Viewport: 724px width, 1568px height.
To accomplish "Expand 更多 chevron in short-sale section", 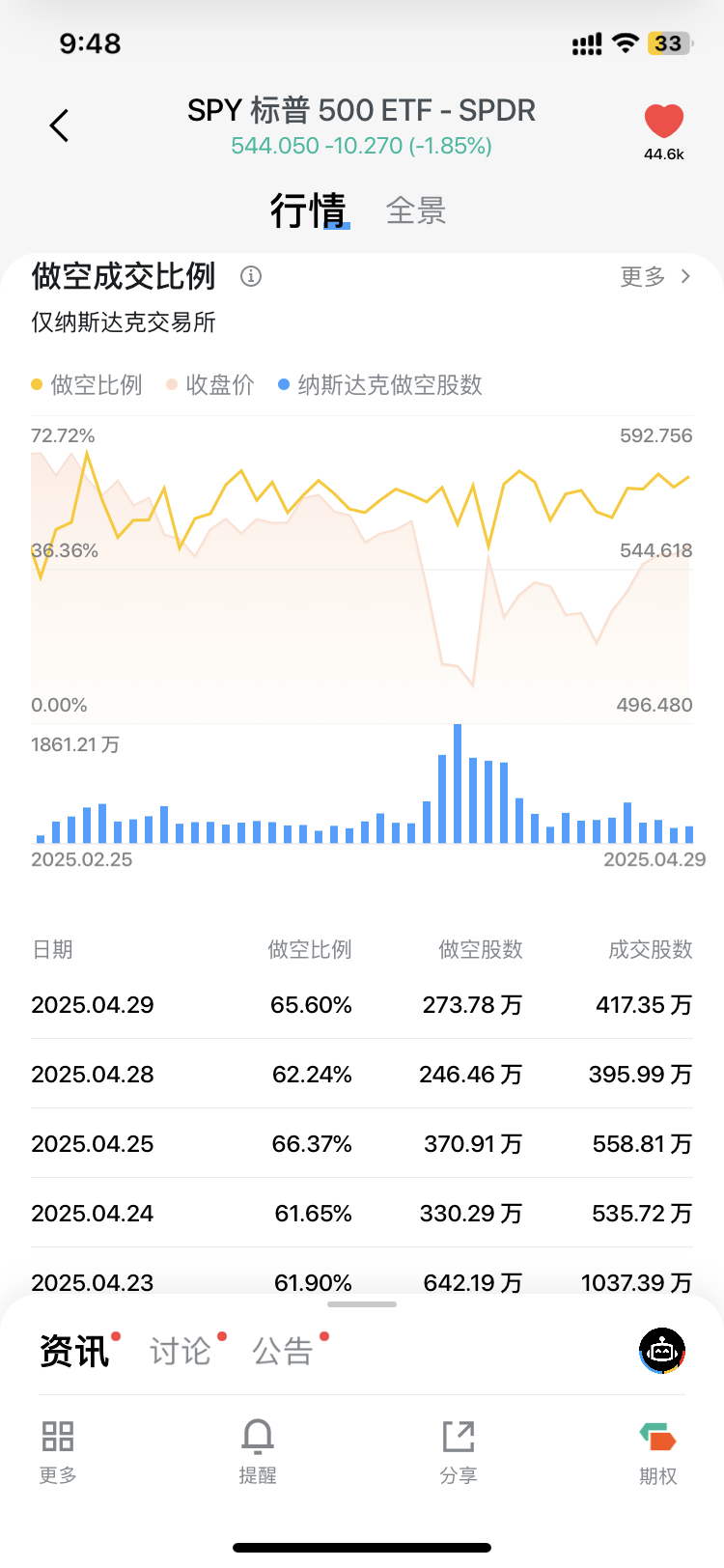I will point(656,277).
